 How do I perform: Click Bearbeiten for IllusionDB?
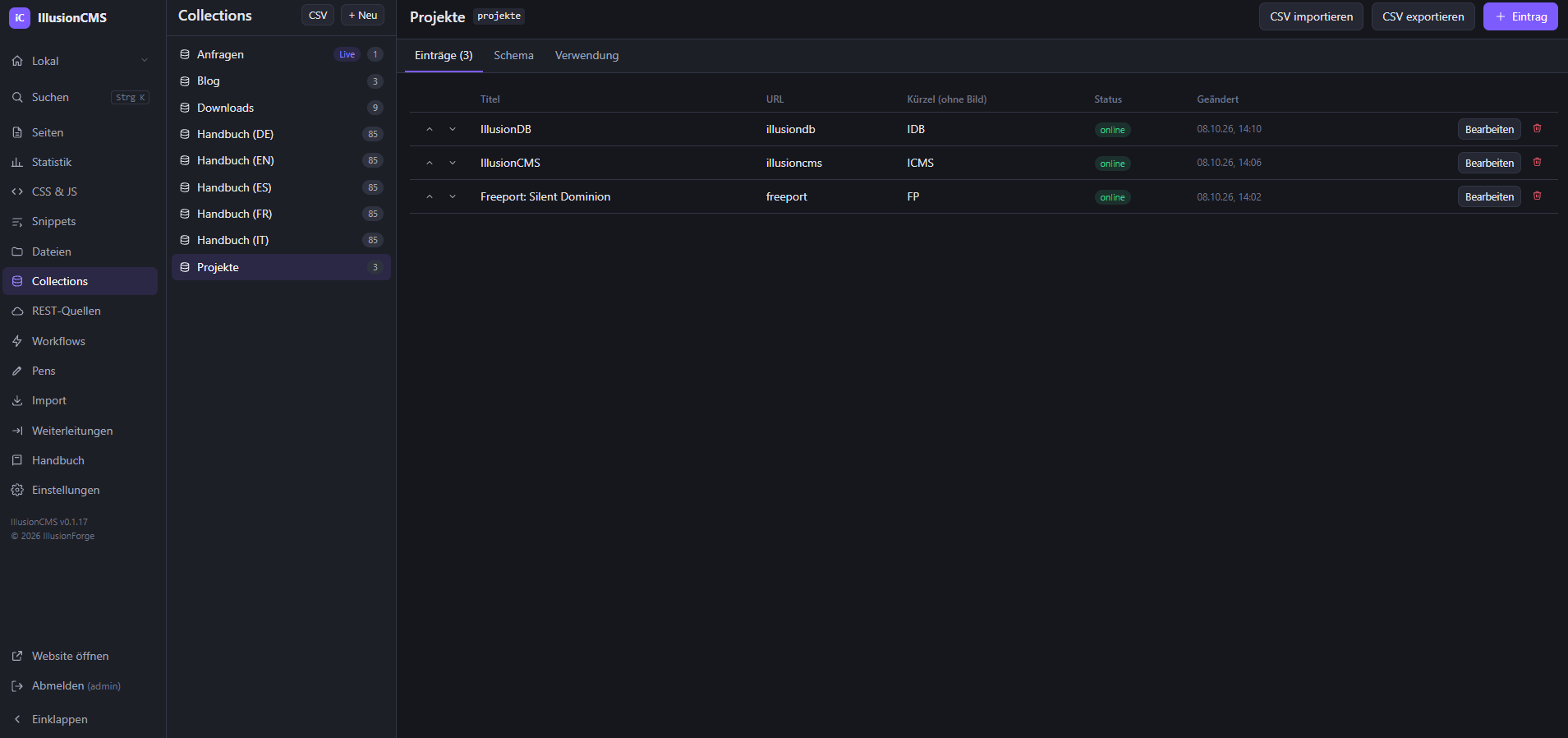[1489, 129]
